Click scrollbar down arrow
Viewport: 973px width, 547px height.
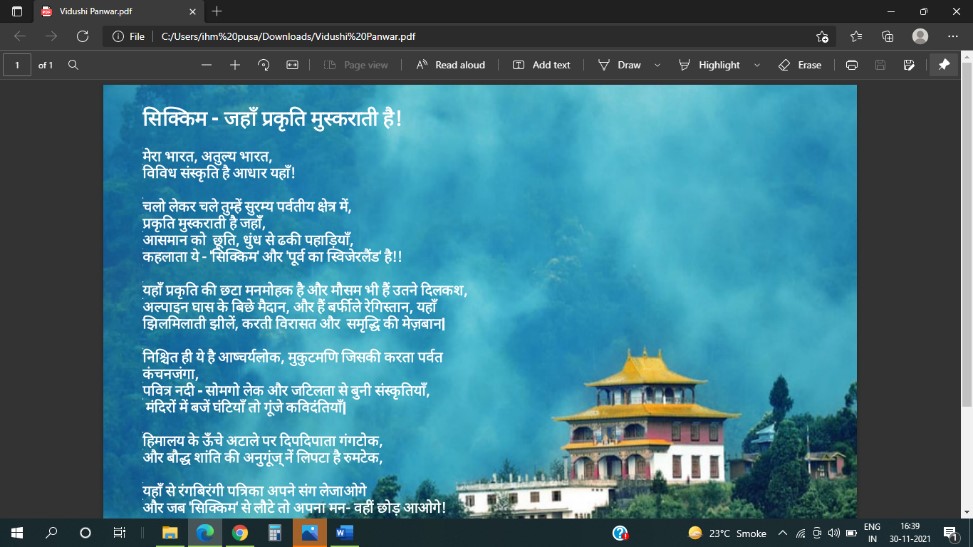[967, 512]
